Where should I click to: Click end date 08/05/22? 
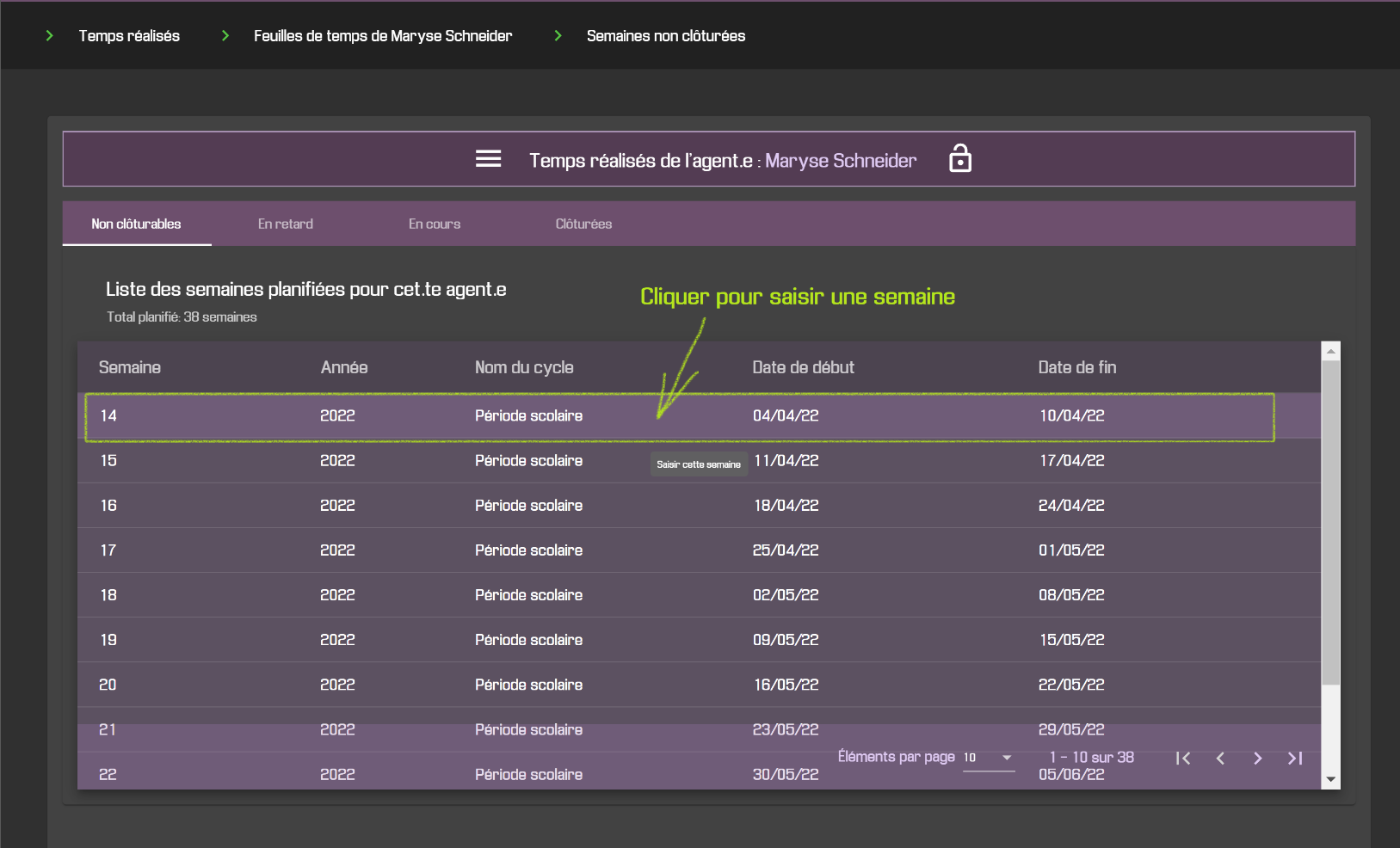click(x=1071, y=594)
